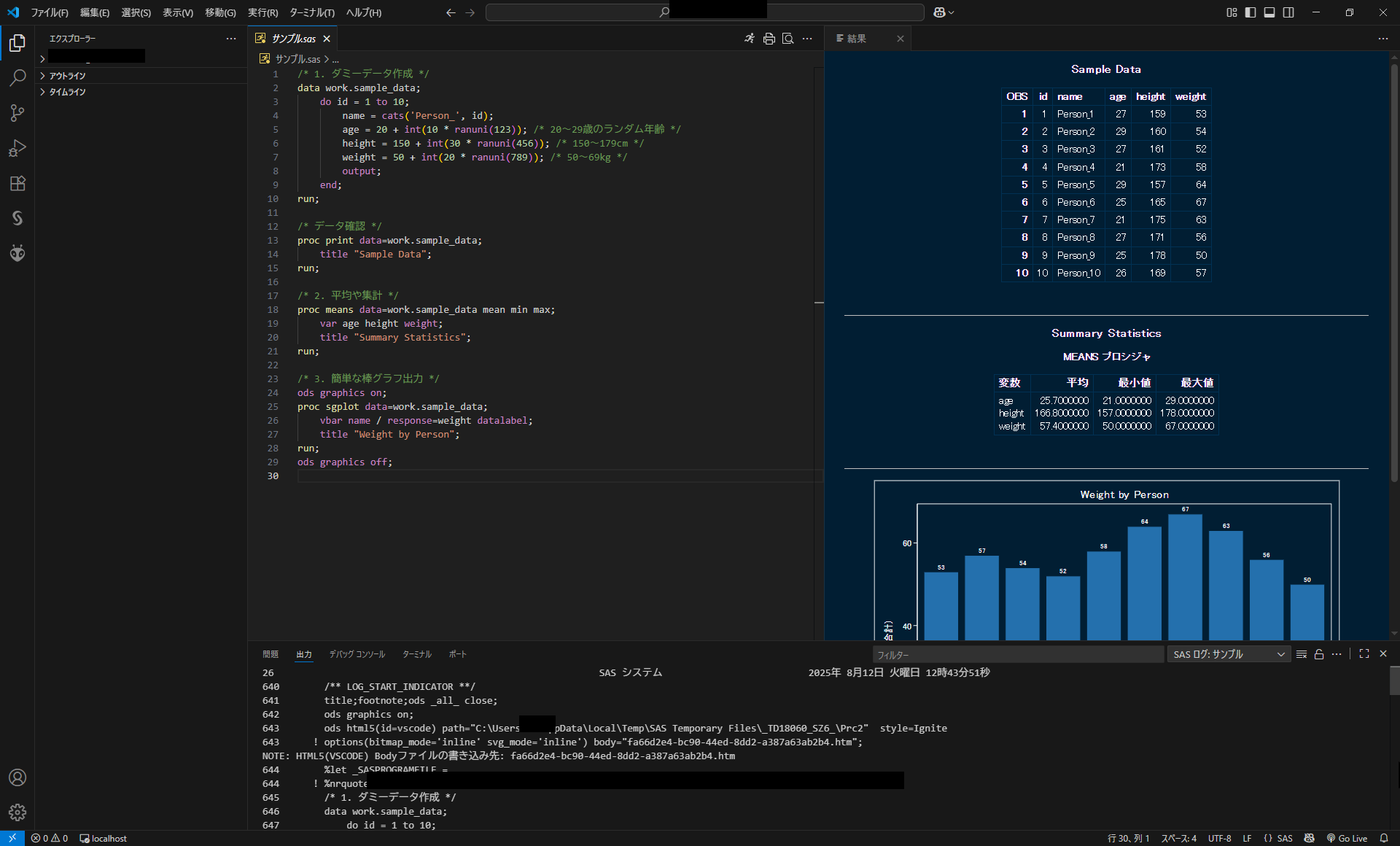Switch to the ターミナル panel tab
This screenshot has width=1400, height=846.
[416, 654]
